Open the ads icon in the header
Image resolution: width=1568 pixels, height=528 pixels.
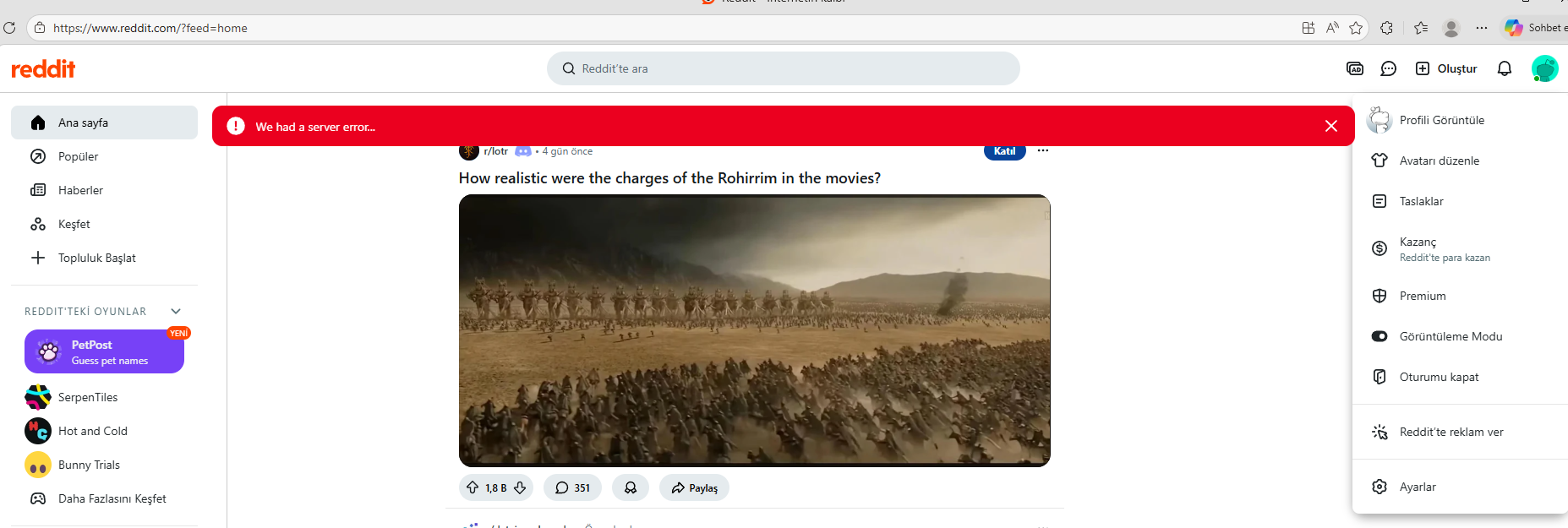[1355, 68]
